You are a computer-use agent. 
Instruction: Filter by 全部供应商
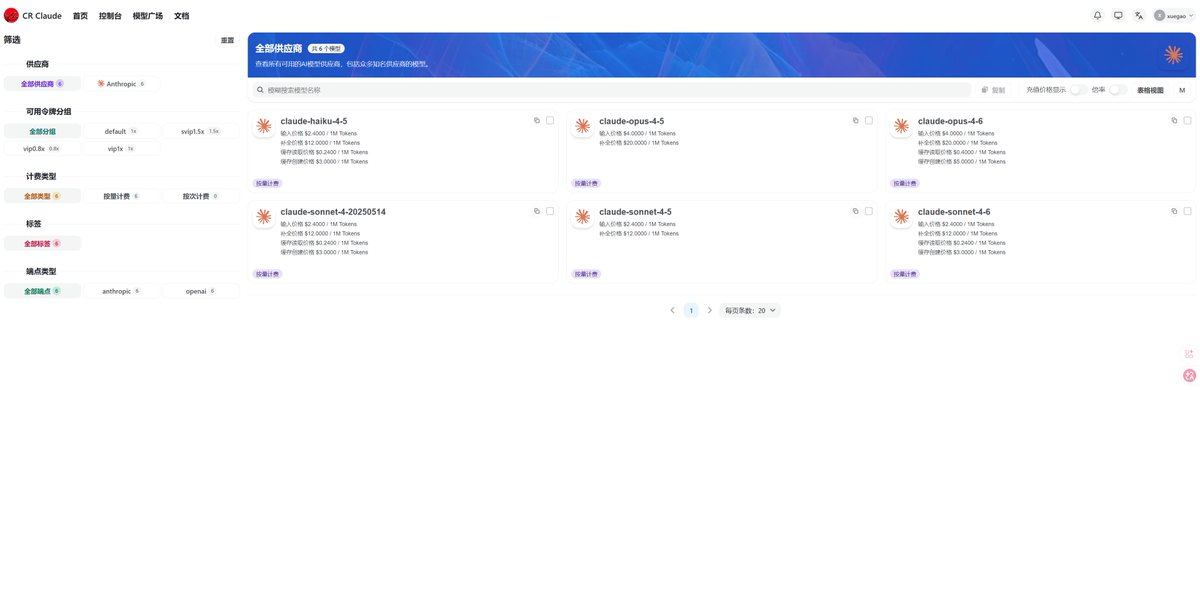click(42, 84)
